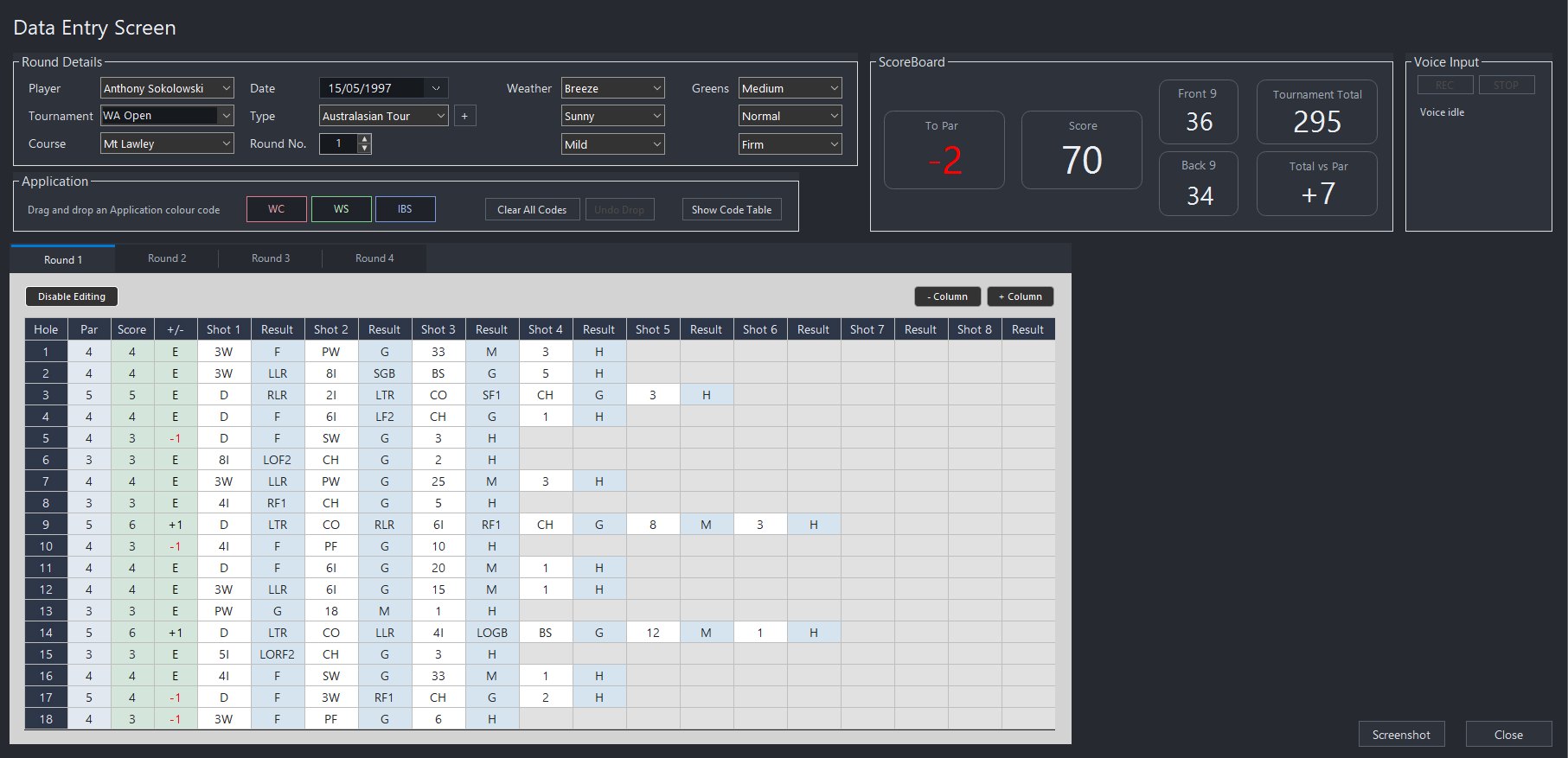Increase Round No. with the up arrow
This screenshot has width=1568, height=758.
pyautogui.click(x=365, y=139)
